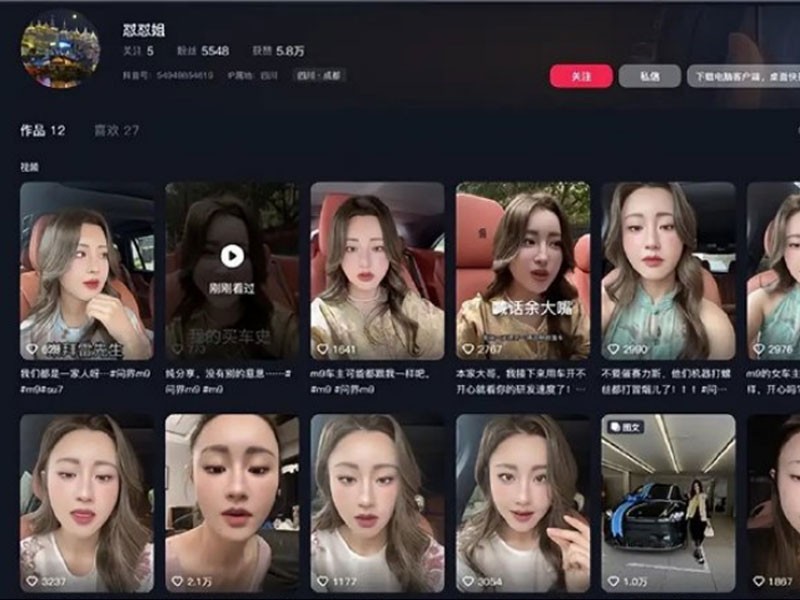This screenshot has height=600, width=800.
Task: Open the video thumbnail with 3054 likes
Action: pyautogui.click(x=523, y=500)
